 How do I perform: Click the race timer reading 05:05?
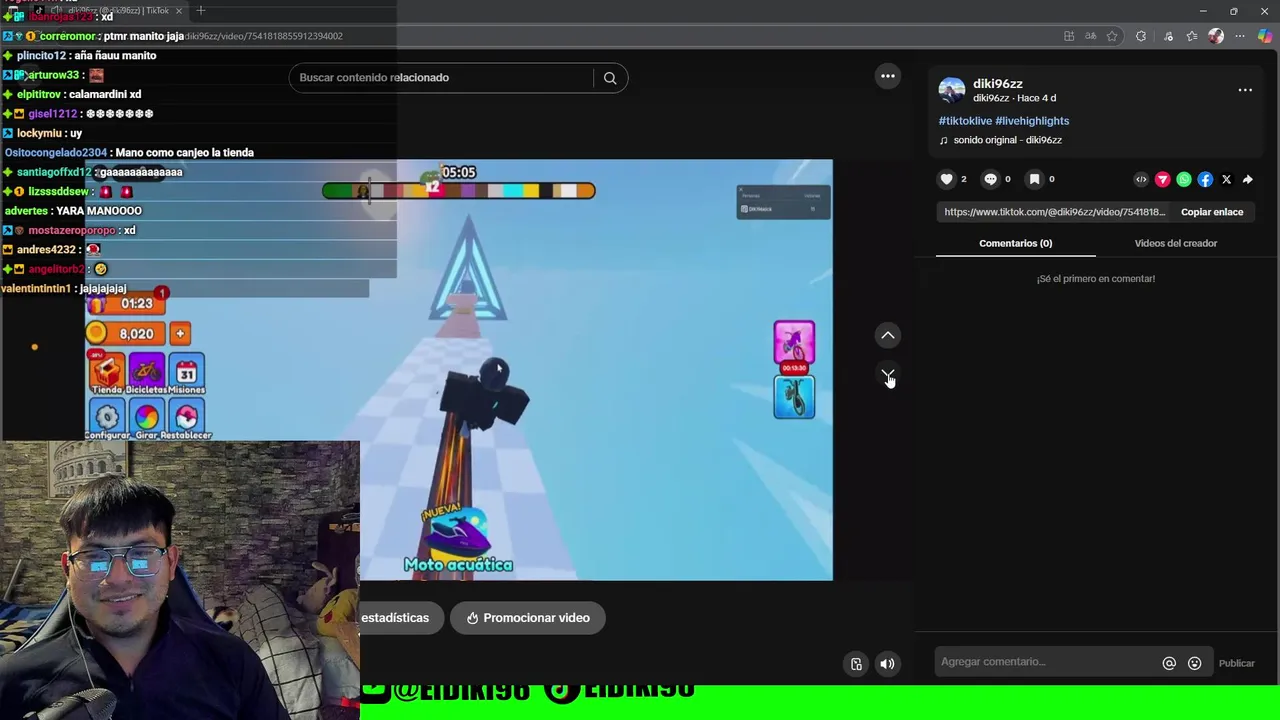tap(459, 172)
